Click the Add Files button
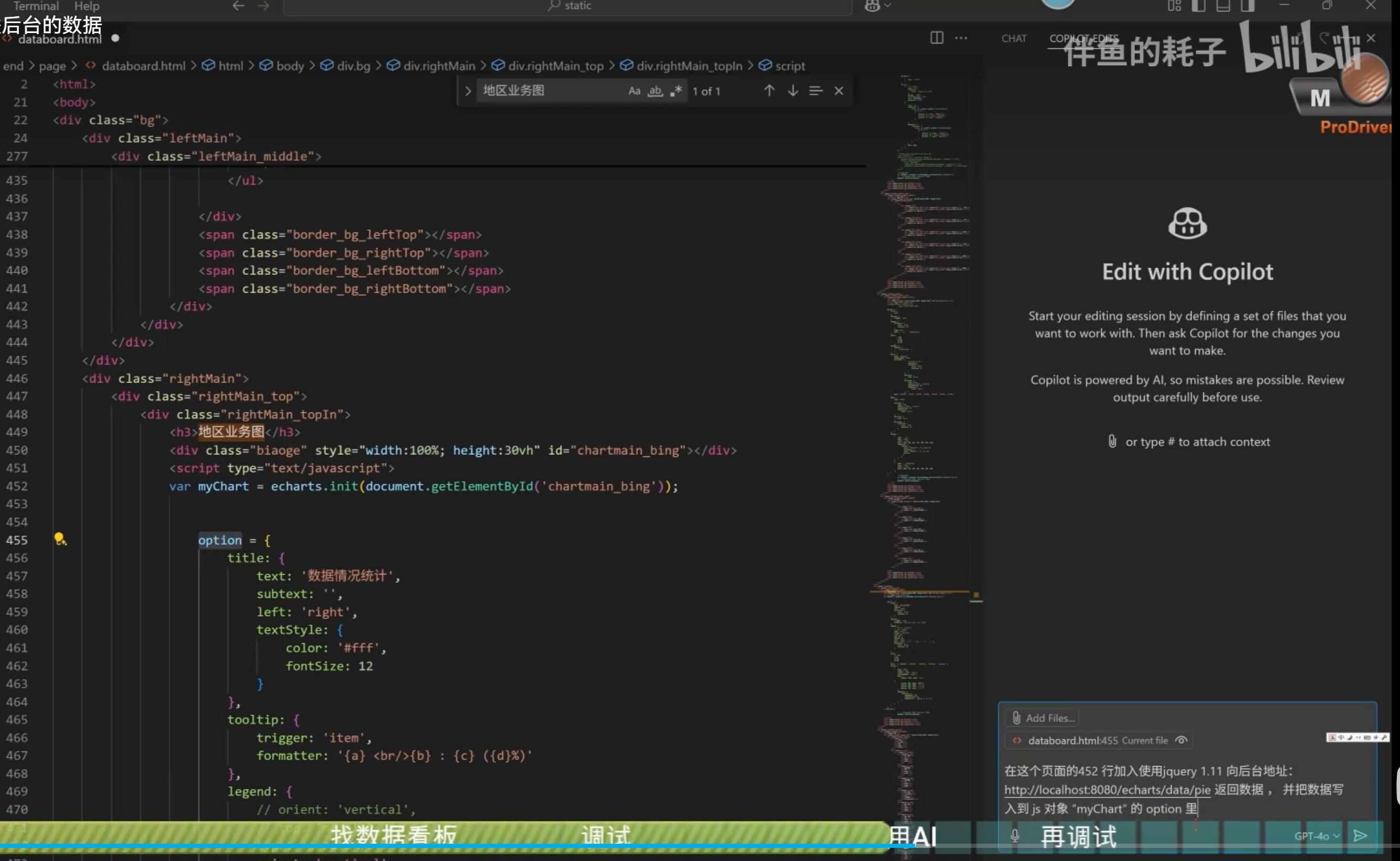The width and height of the screenshot is (1400, 861). pos(1043,718)
